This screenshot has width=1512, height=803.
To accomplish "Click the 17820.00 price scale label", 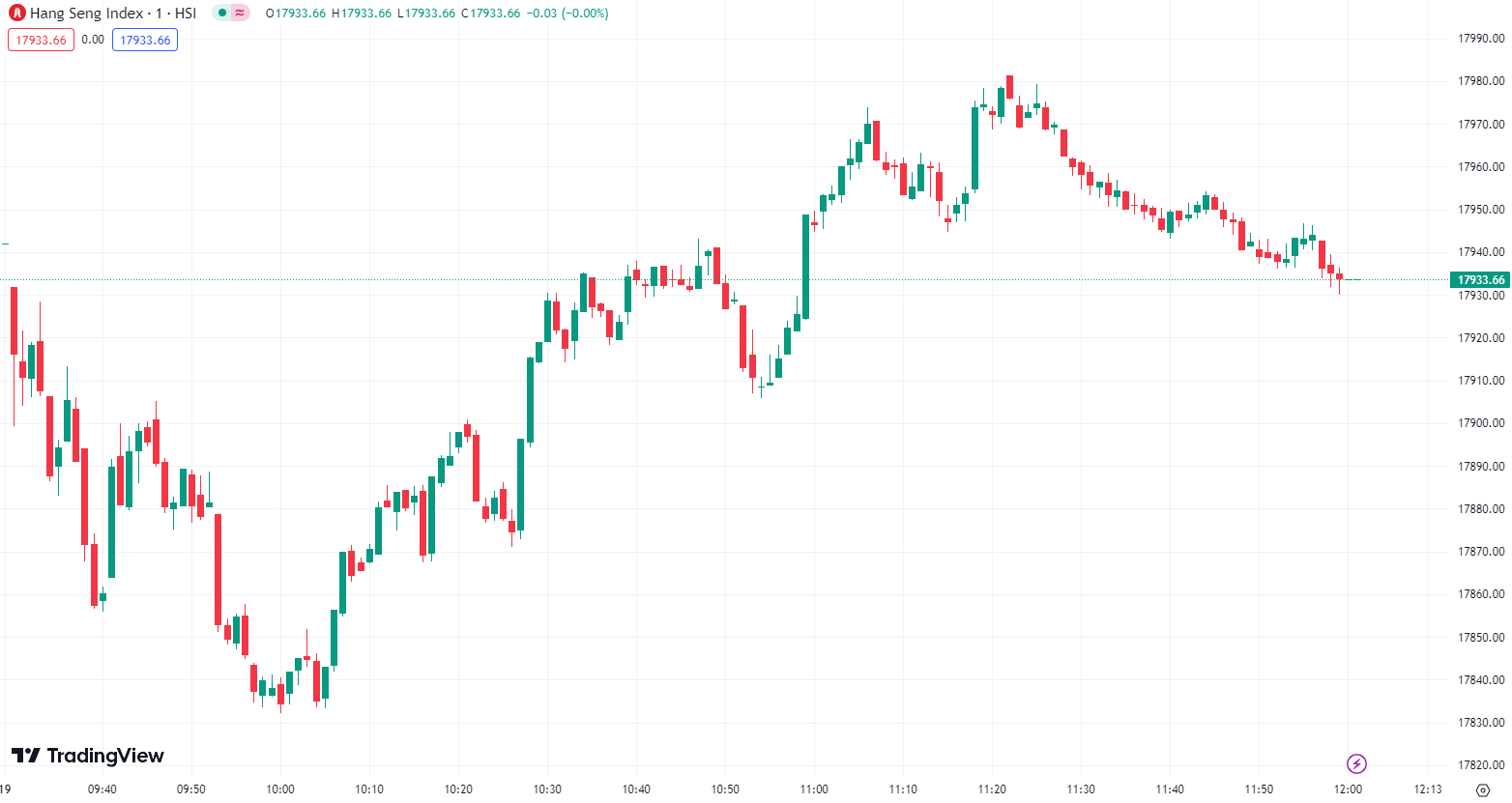I will [1481, 765].
